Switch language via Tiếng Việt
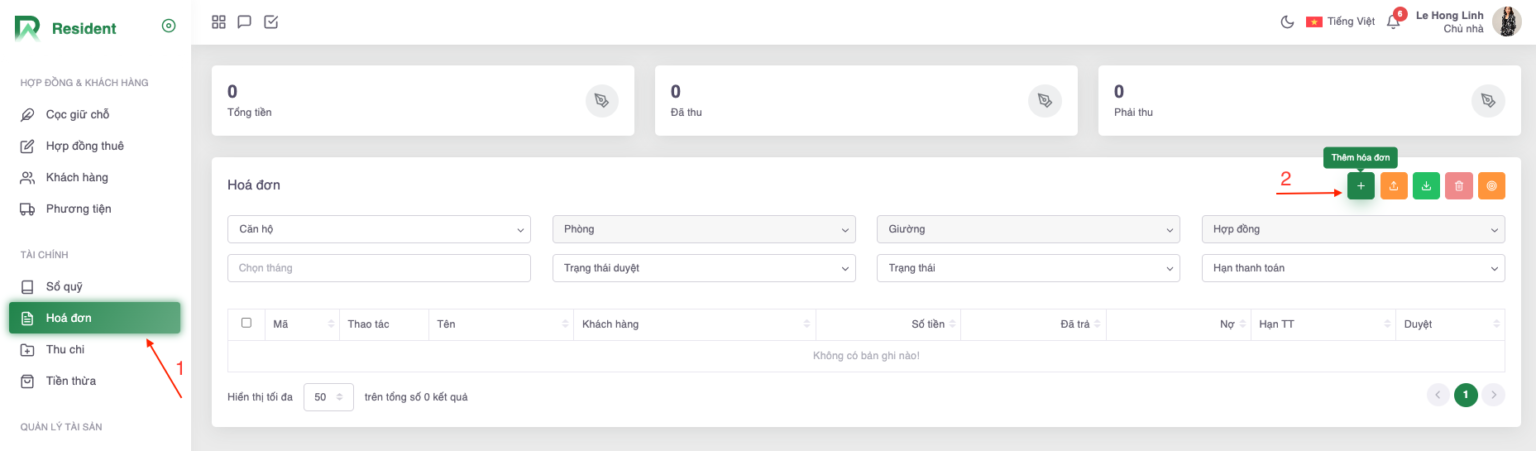This screenshot has width=1536, height=451. [1340, 22]
